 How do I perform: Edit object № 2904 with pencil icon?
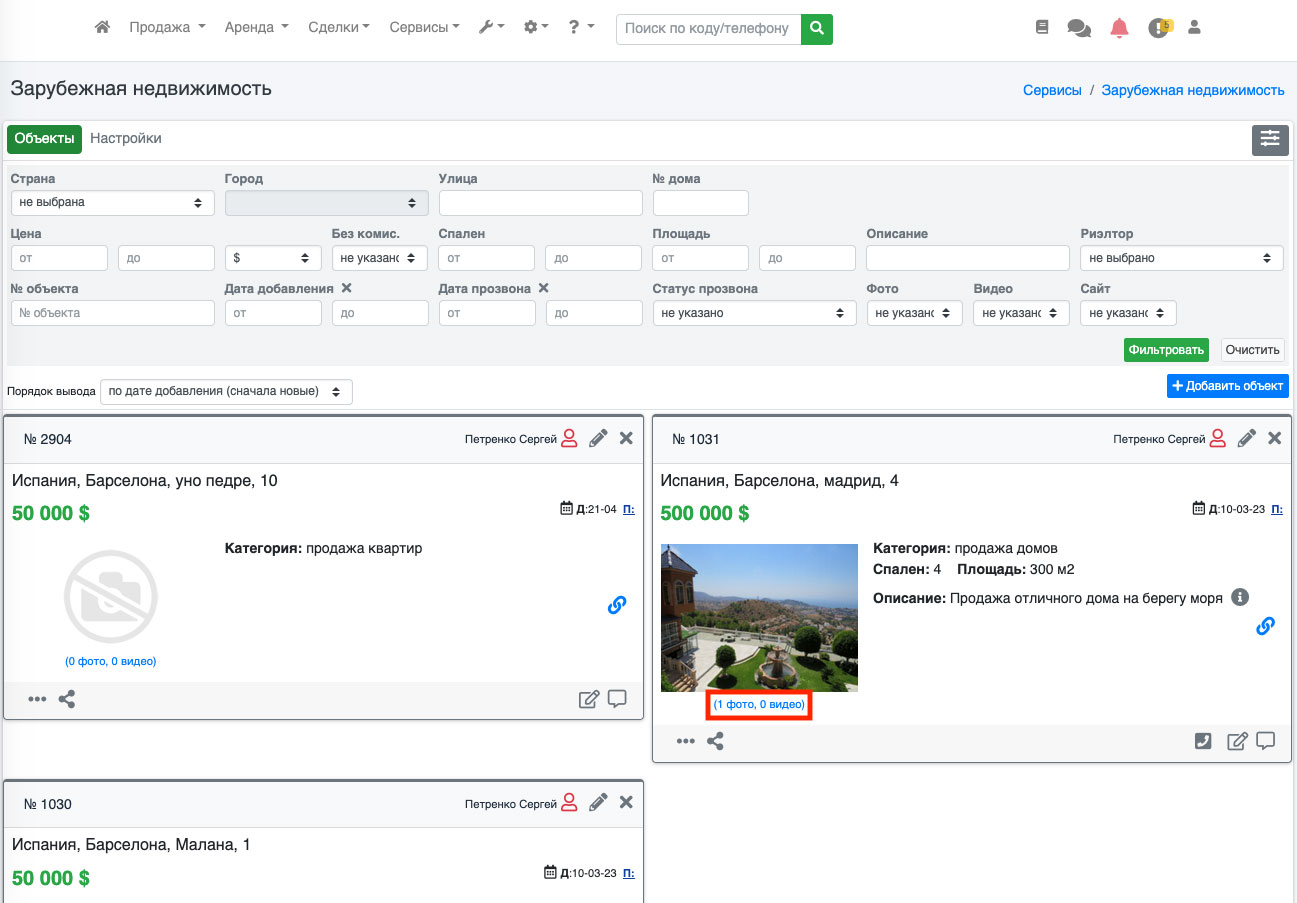598,438
